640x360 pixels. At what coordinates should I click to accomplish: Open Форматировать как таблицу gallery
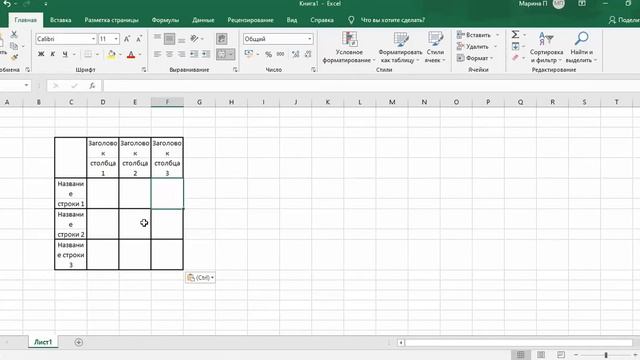click(400, 47)
